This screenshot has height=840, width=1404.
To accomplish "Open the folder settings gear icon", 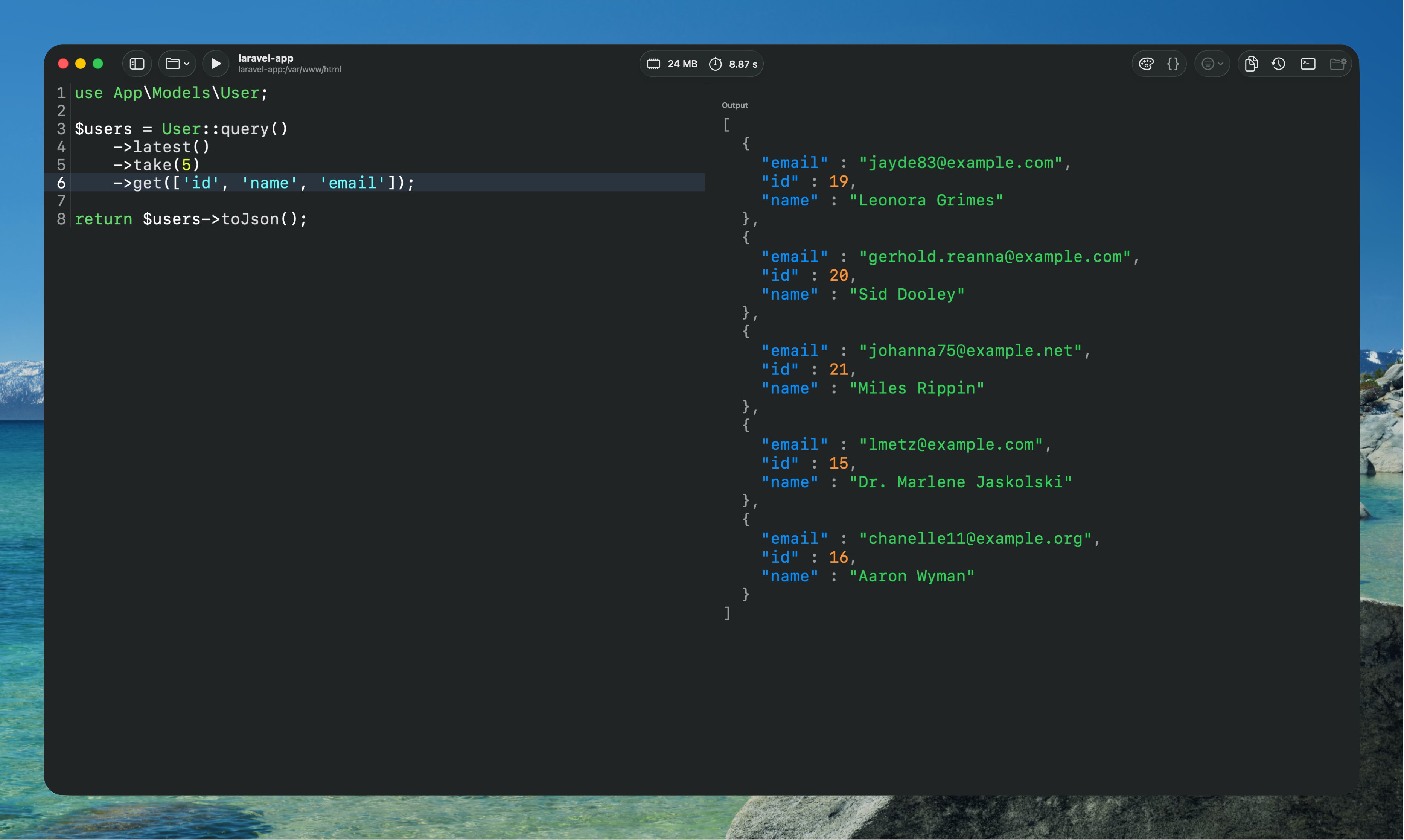I will [x=1338, y=64].
